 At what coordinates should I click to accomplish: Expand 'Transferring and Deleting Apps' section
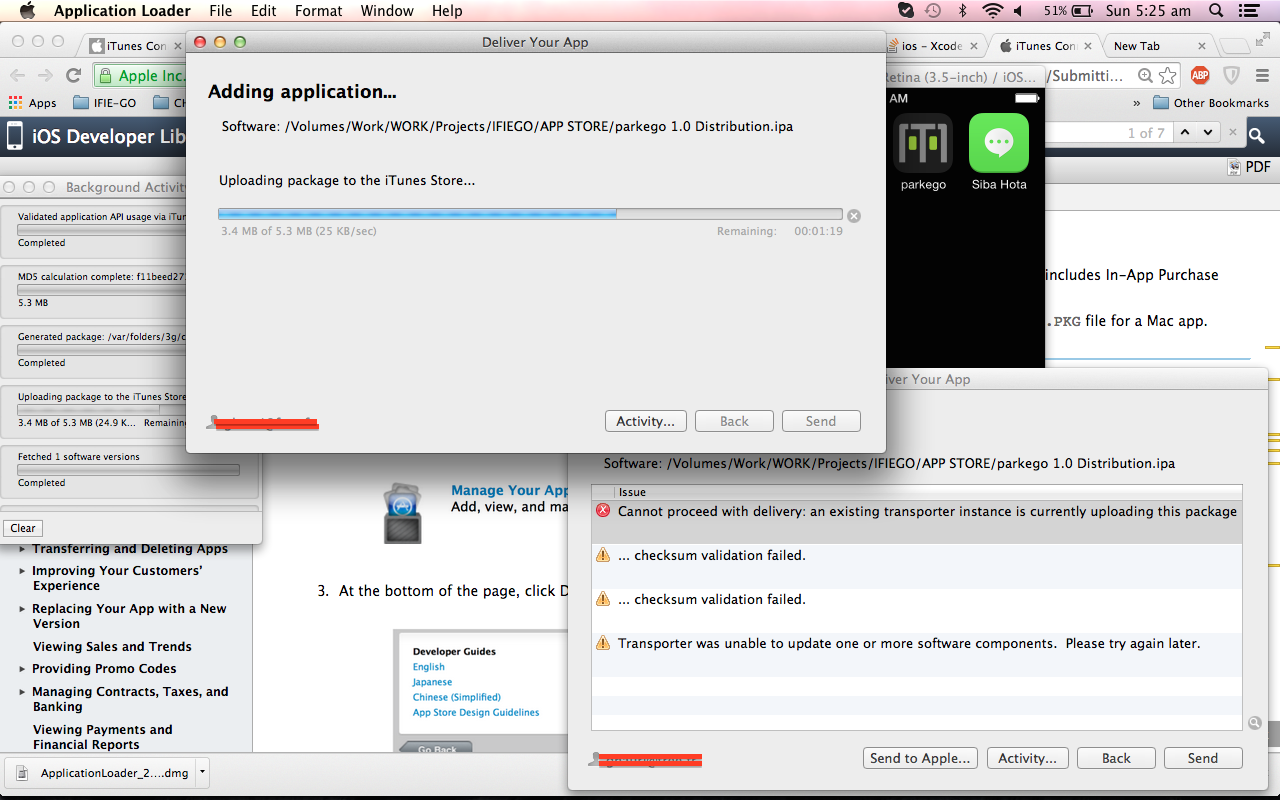point(23,549)
